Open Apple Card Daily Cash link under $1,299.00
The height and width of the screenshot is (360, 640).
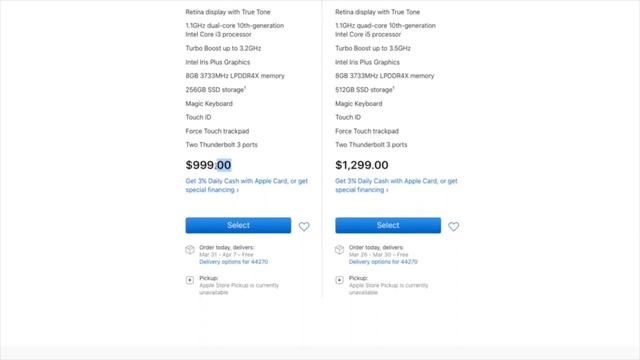tap(396, 185)
